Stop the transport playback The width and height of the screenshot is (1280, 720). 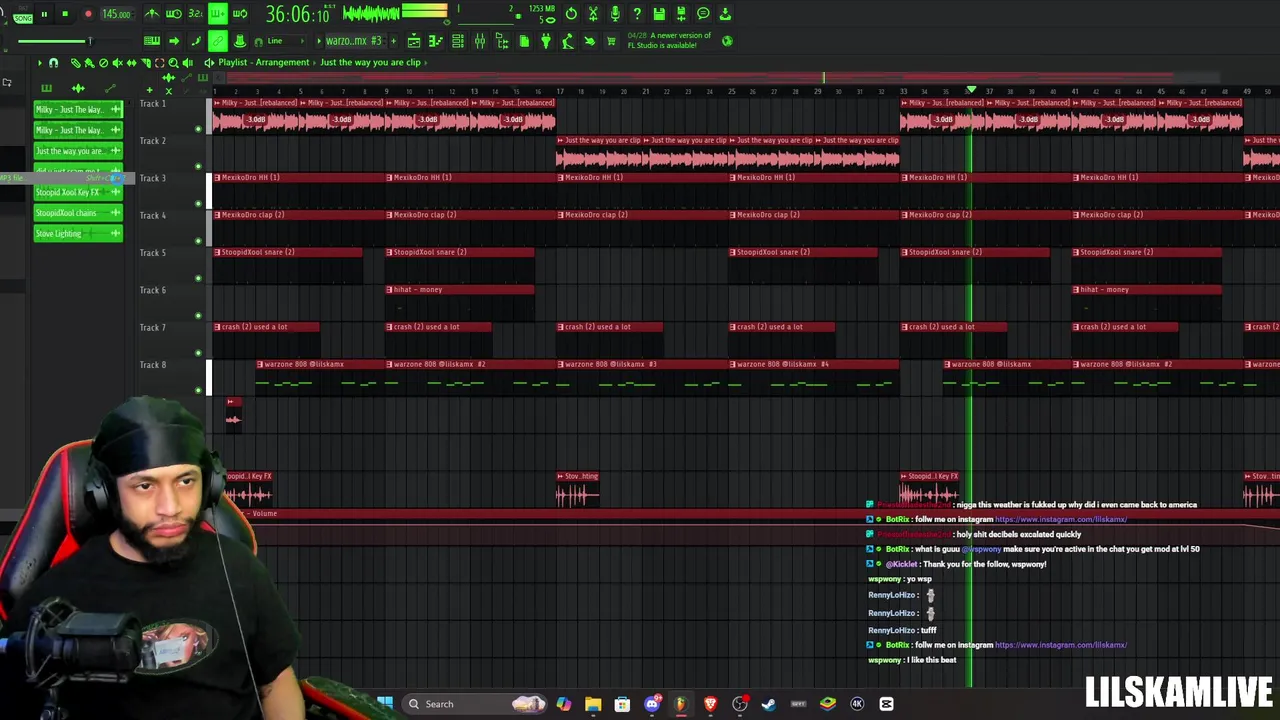click(x=65, y=14)
